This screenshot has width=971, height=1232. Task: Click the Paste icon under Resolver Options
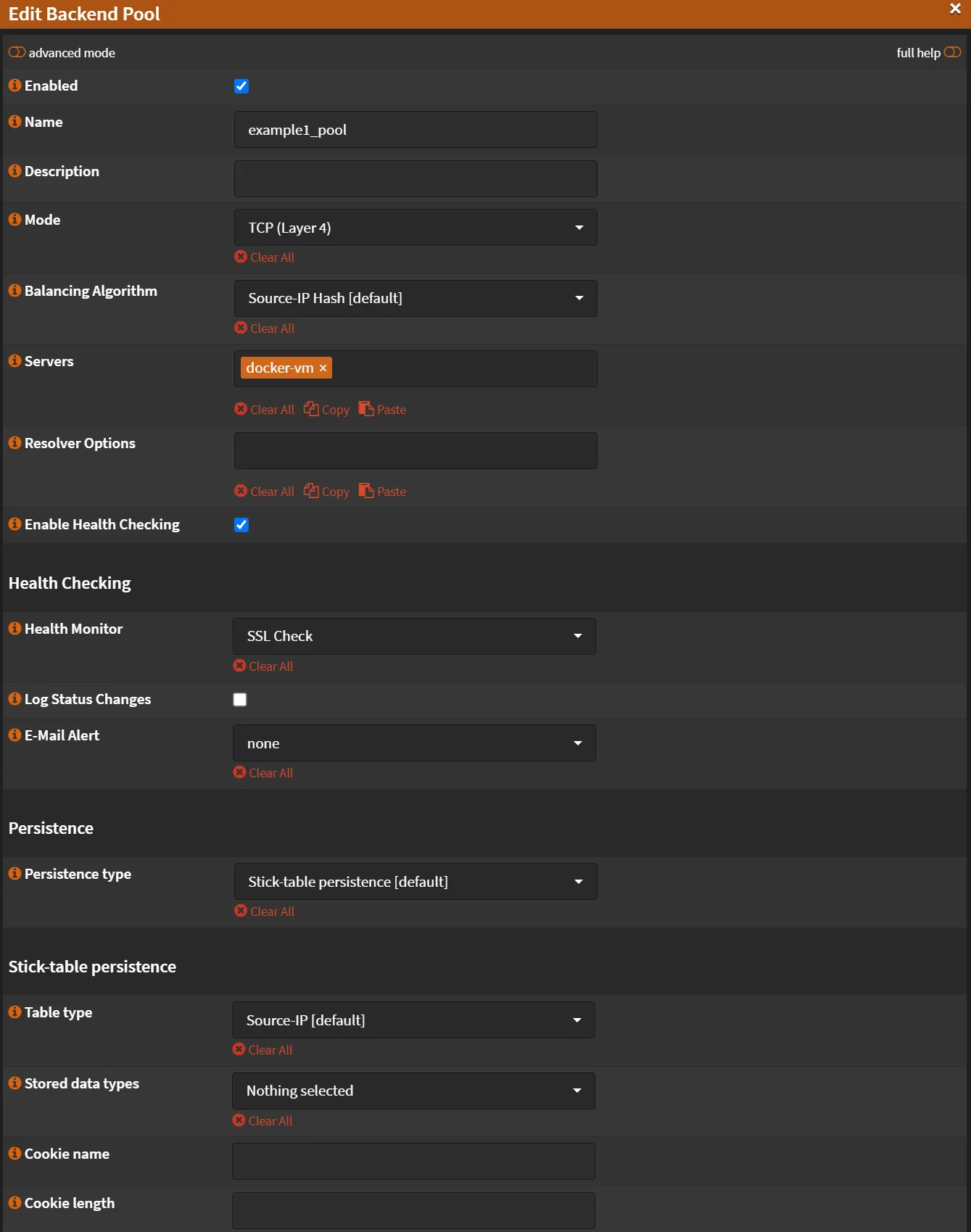point(367,491)
